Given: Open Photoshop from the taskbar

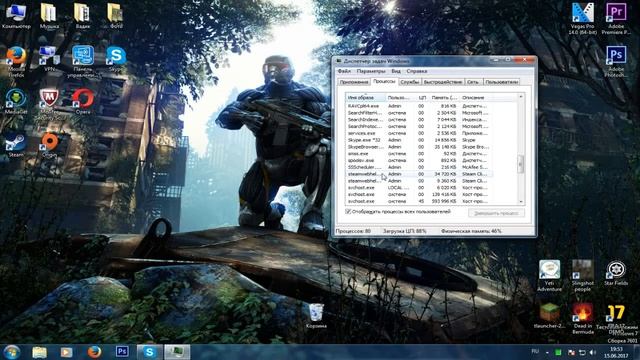Looking at the screenshot, I should (x=122, y=352).
